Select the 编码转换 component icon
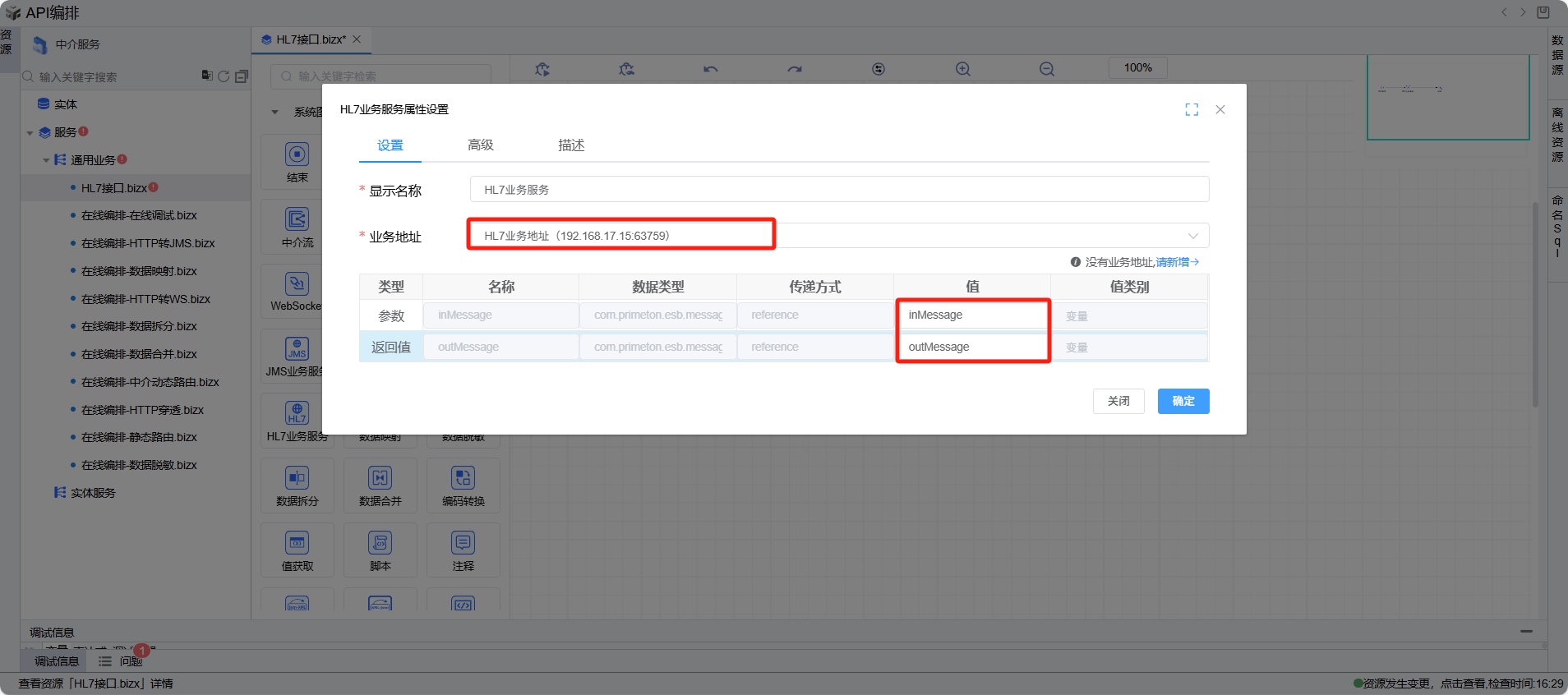 (463, 478)
